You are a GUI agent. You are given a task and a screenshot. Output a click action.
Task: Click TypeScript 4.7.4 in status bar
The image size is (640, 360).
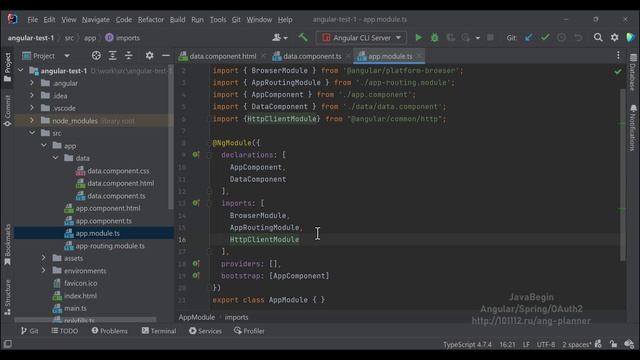467,344
